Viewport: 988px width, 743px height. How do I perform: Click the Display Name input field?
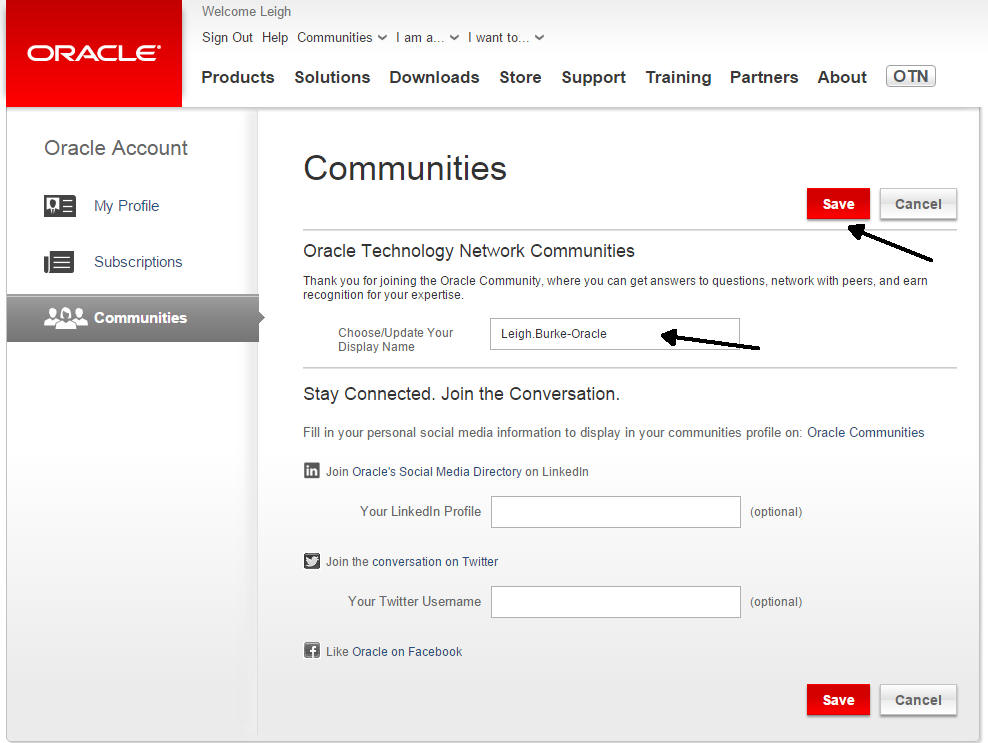tap(615, 333)
